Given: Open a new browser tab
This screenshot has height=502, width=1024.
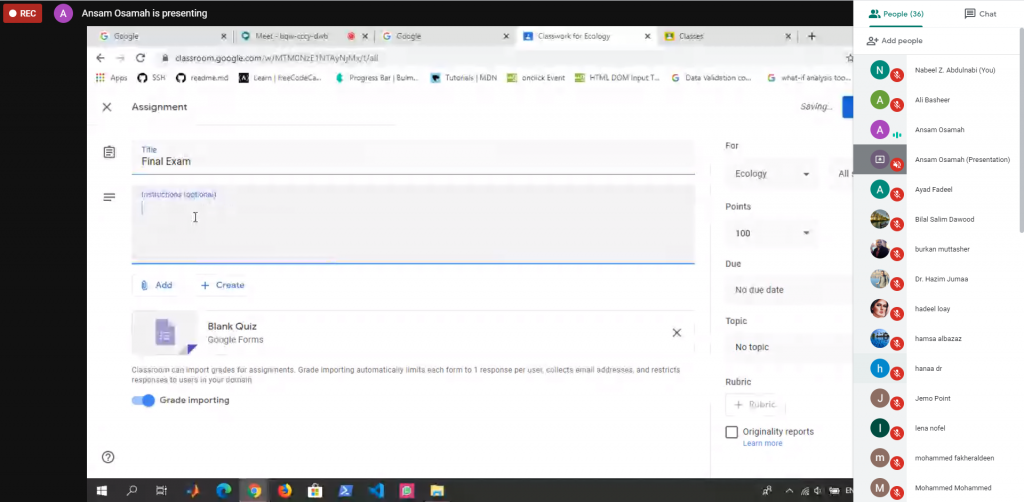Looking at the screenshot, I should [x=811, y=36].
